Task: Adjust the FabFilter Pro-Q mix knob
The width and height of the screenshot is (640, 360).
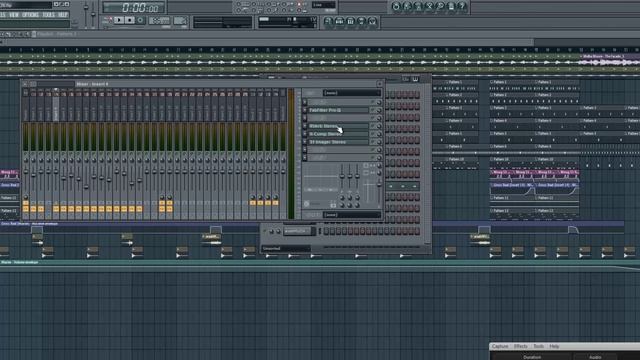Action: click(379, 110)
